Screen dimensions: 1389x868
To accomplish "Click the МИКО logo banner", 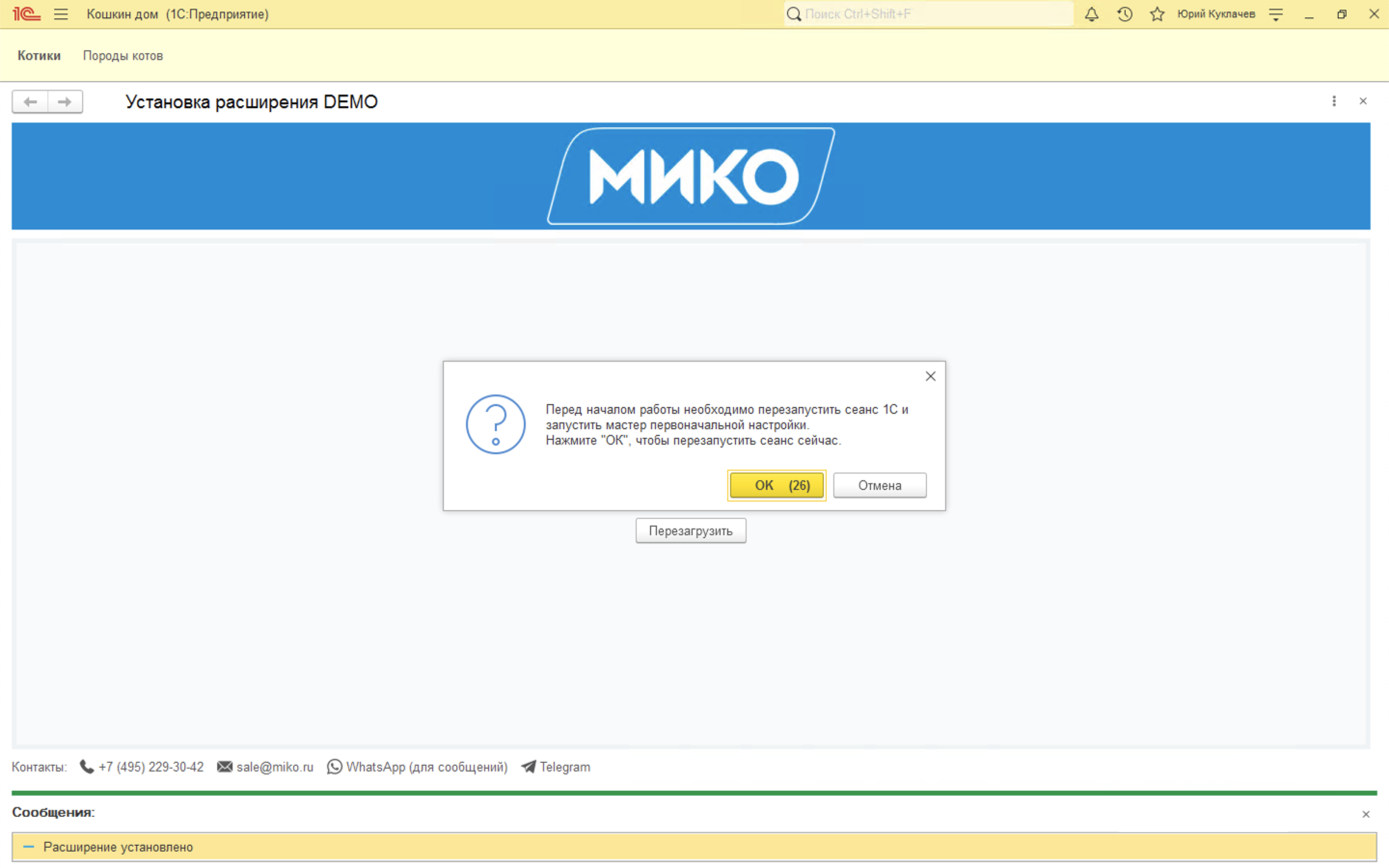I will [691, 176].
